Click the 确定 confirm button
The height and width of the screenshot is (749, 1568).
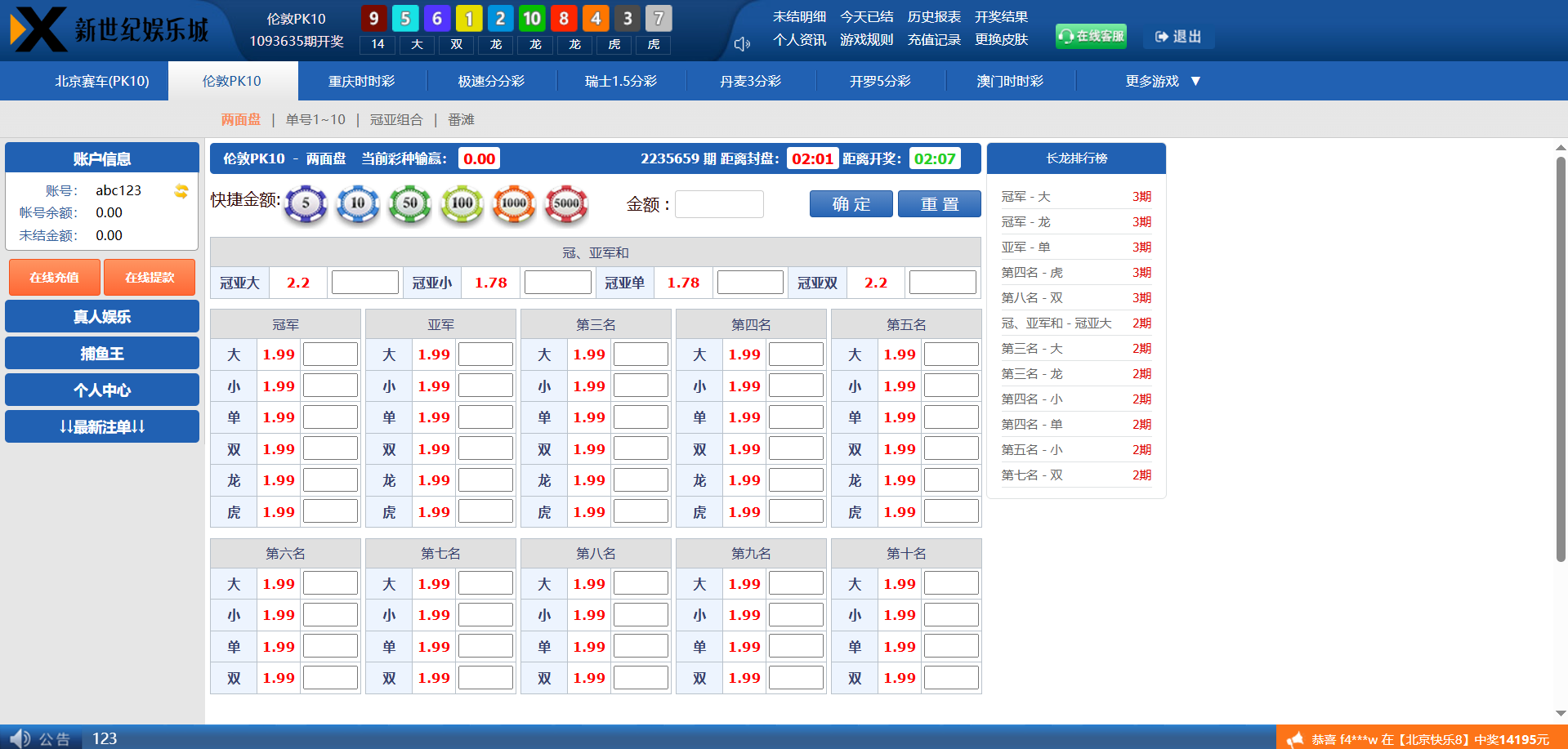[x=851, y=204]
